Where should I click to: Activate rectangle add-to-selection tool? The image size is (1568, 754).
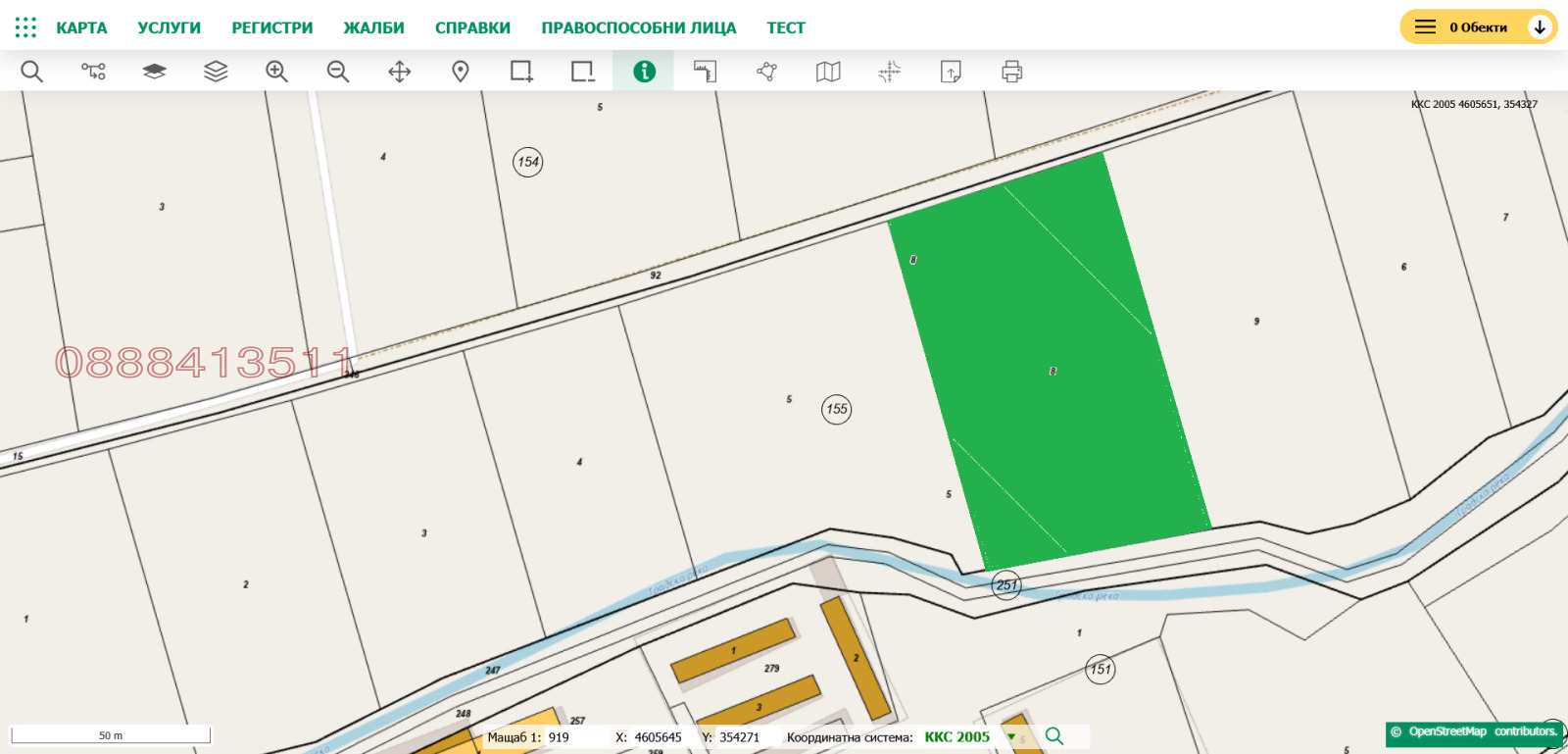(521, 72)
